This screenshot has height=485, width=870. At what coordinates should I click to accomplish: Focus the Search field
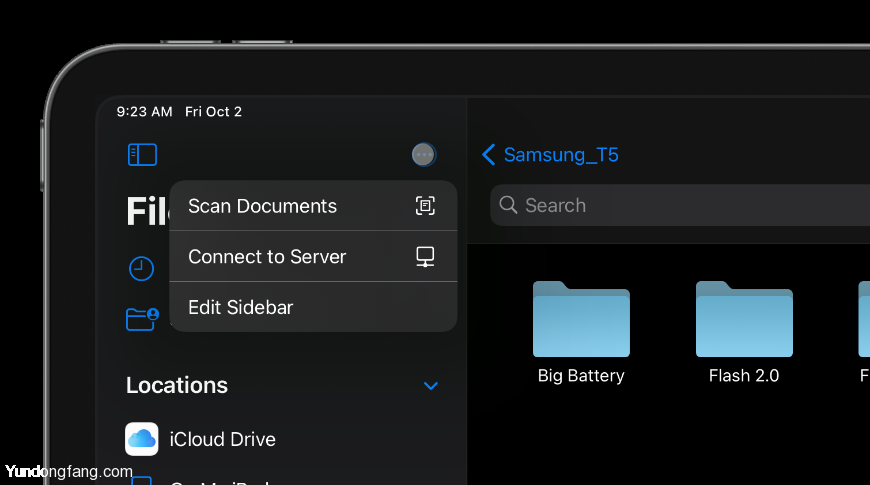680,205
